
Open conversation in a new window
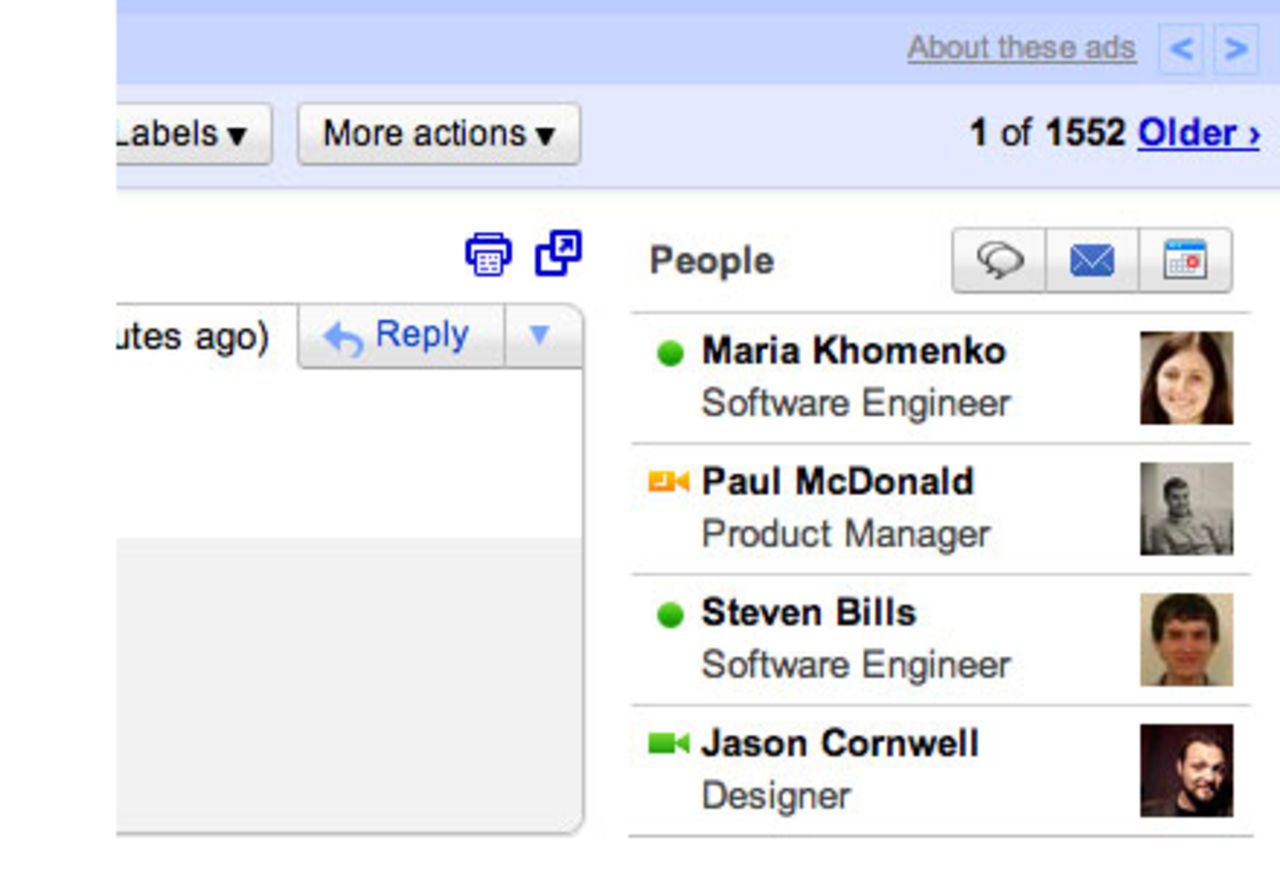click(558, 253)
